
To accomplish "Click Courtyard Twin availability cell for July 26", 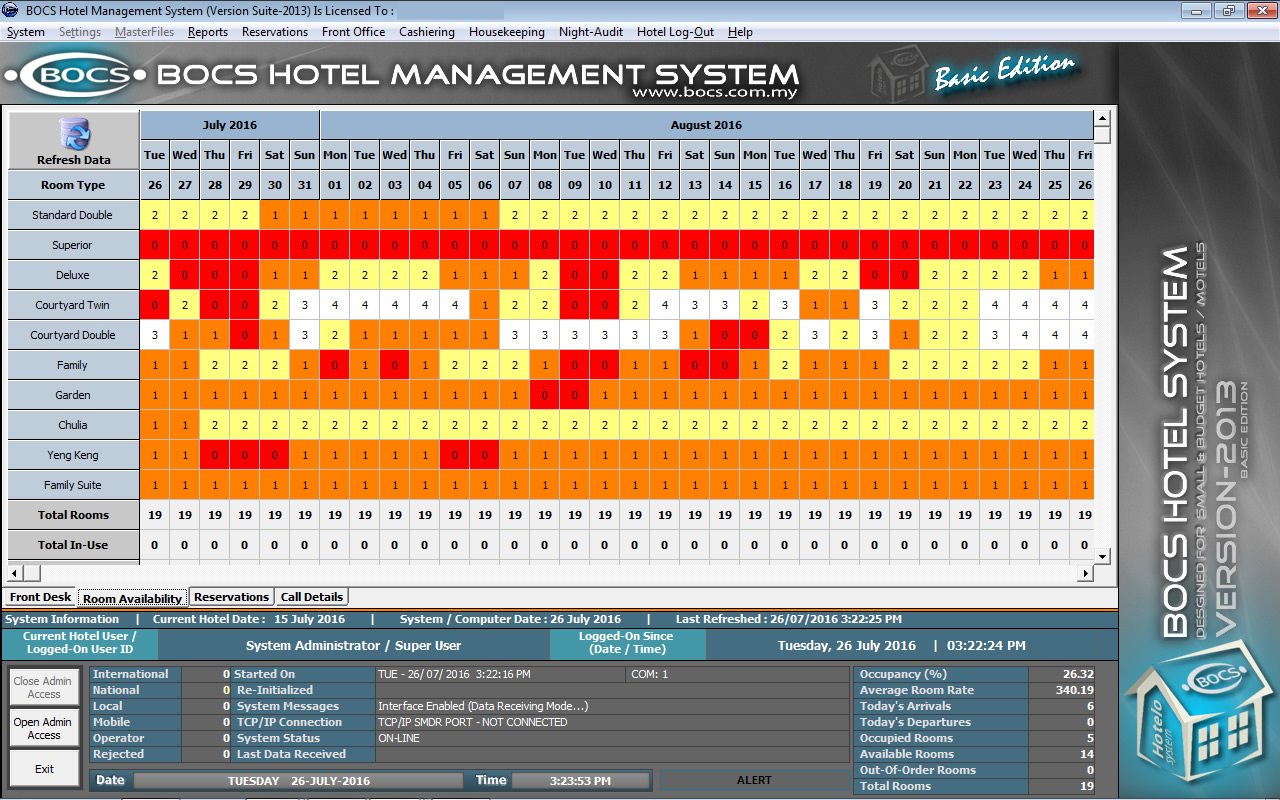I will click(x=155, y=305).
